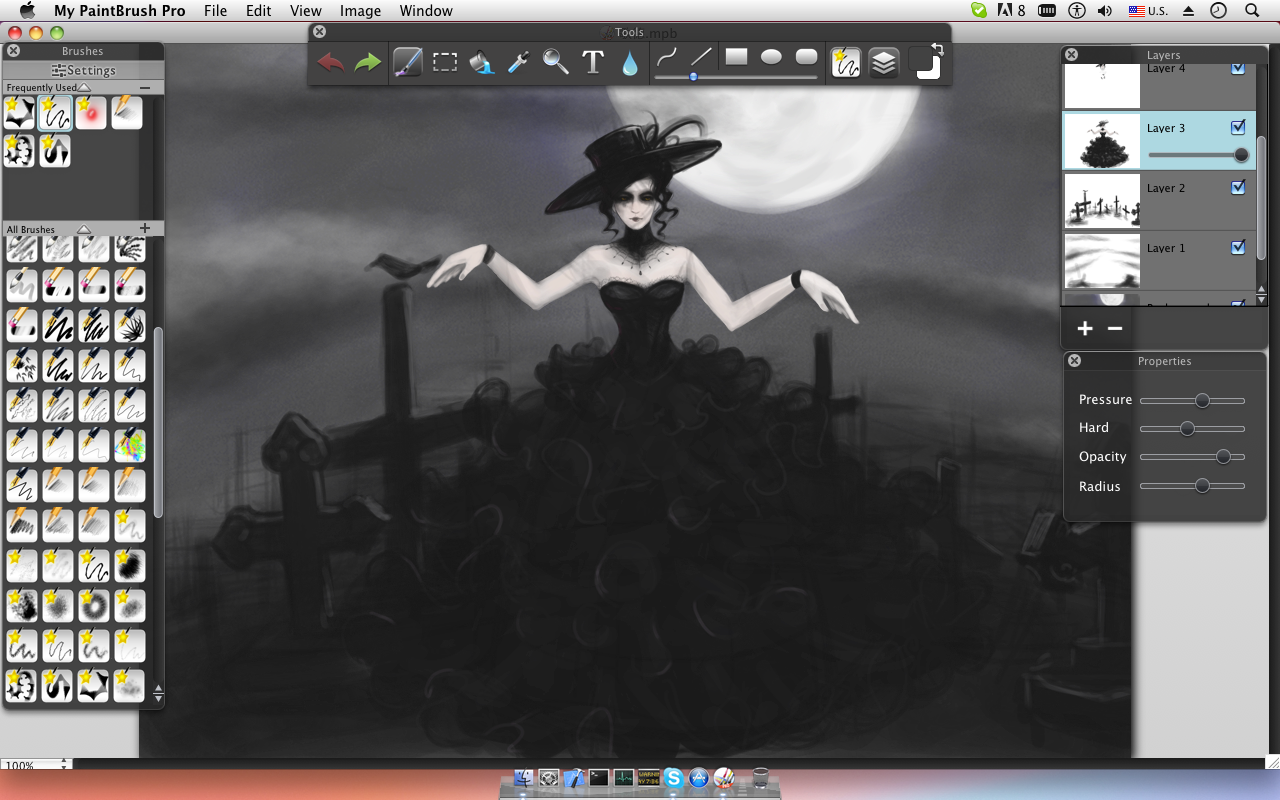Choose the Ellipse shape tool
Screen dimensions: 1280x800
click(x=771, y=57)
